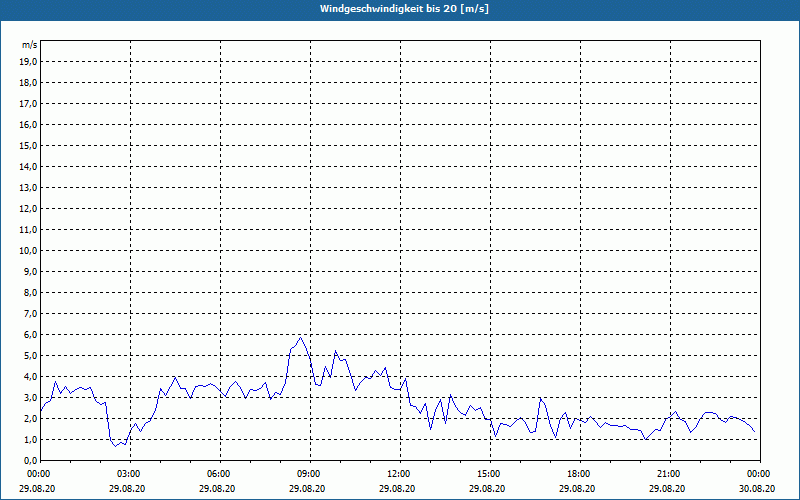
Task: Click the 06:00 time axis label
Action: [220, 474]
